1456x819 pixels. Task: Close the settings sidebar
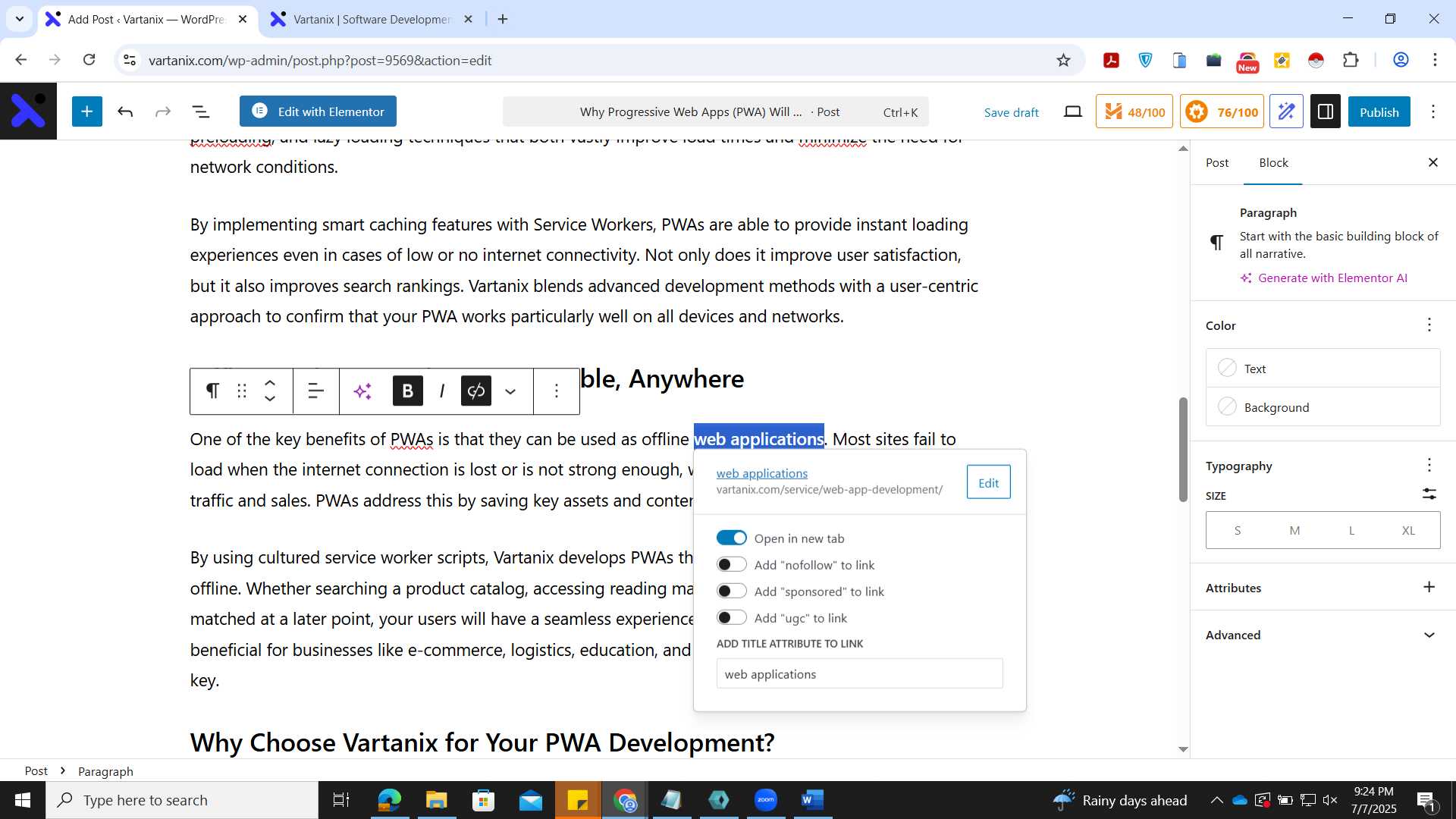point(1433,162)
